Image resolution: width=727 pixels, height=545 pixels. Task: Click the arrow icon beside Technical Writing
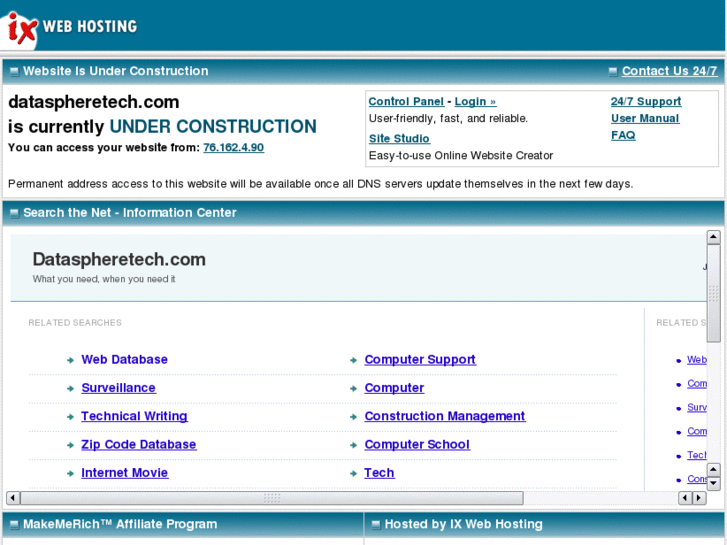(70, 417)
